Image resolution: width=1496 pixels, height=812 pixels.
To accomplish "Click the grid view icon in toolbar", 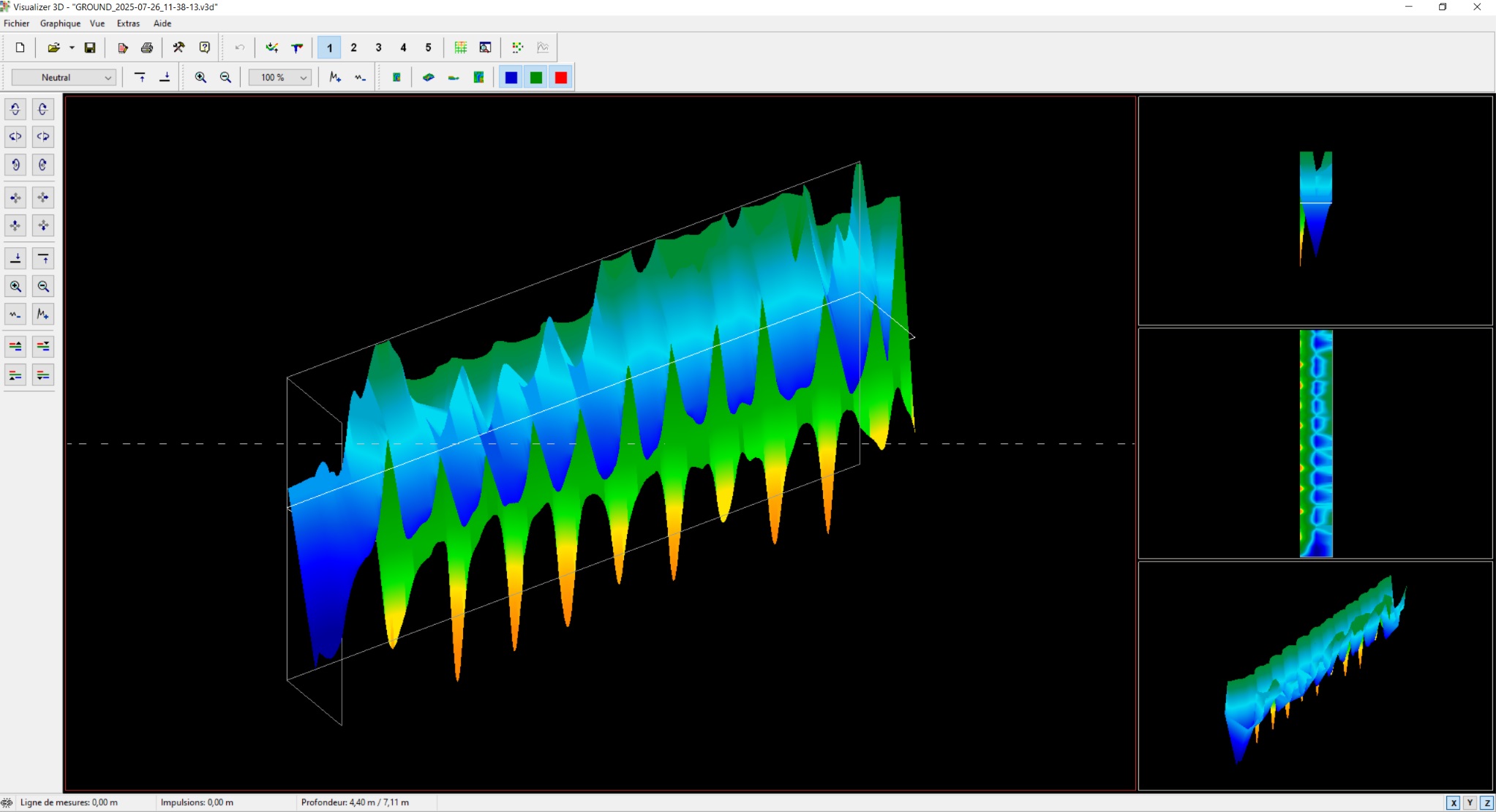I will tap(460, 48).
